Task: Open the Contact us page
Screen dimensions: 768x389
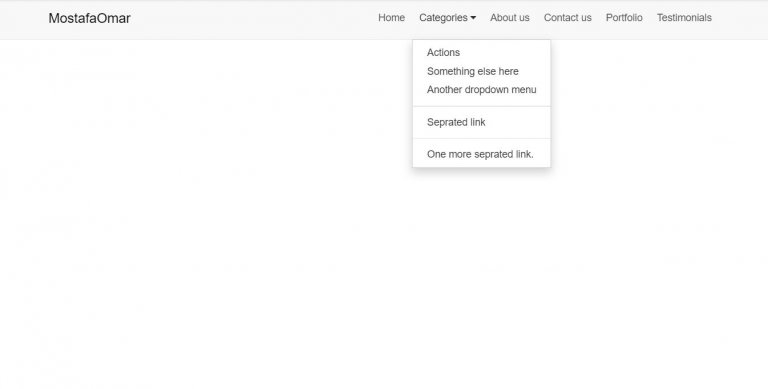Action: tap(567, 18)
